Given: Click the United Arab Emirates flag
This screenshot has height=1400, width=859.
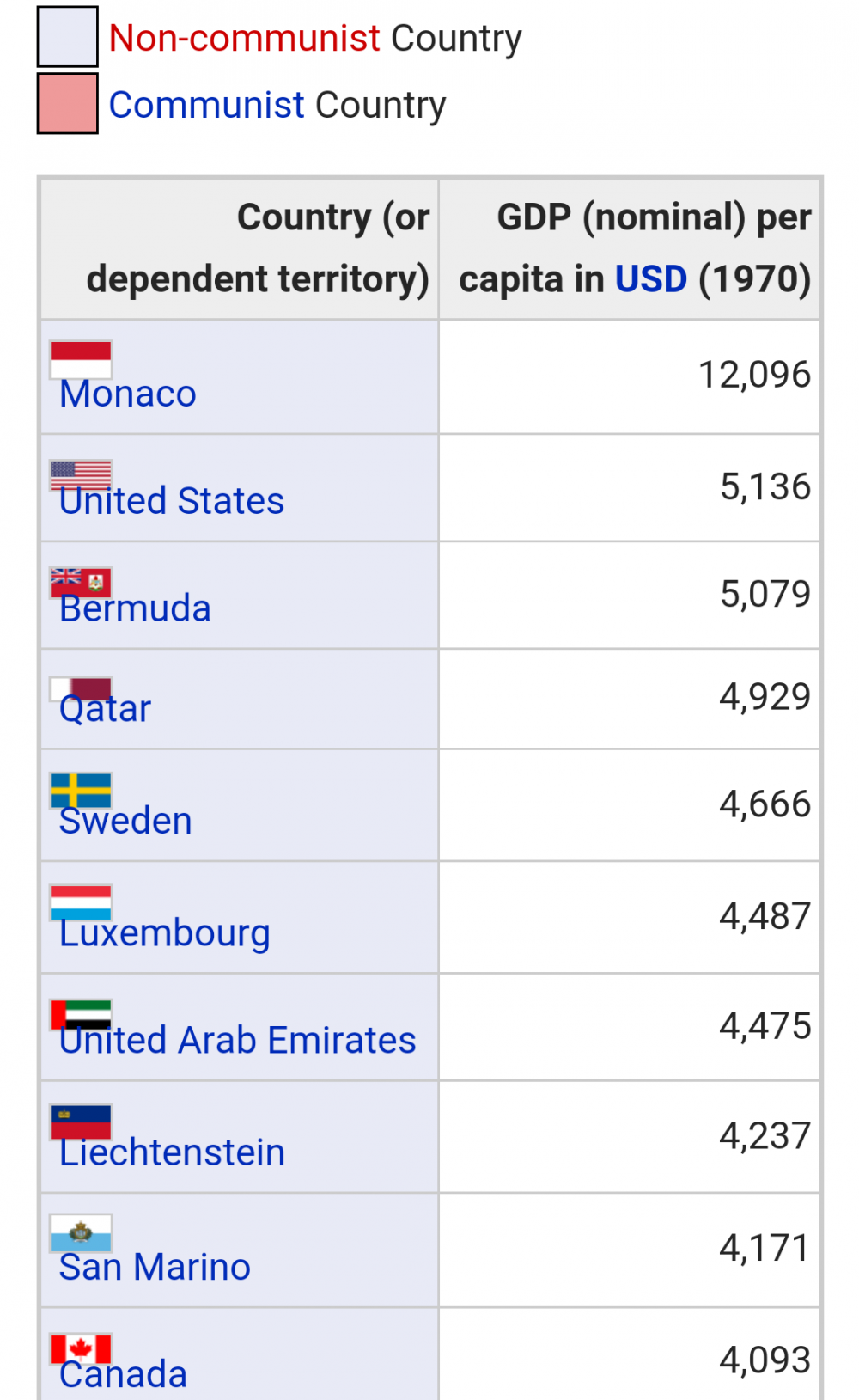Looking at the screenshot, I should point(81,1013).
